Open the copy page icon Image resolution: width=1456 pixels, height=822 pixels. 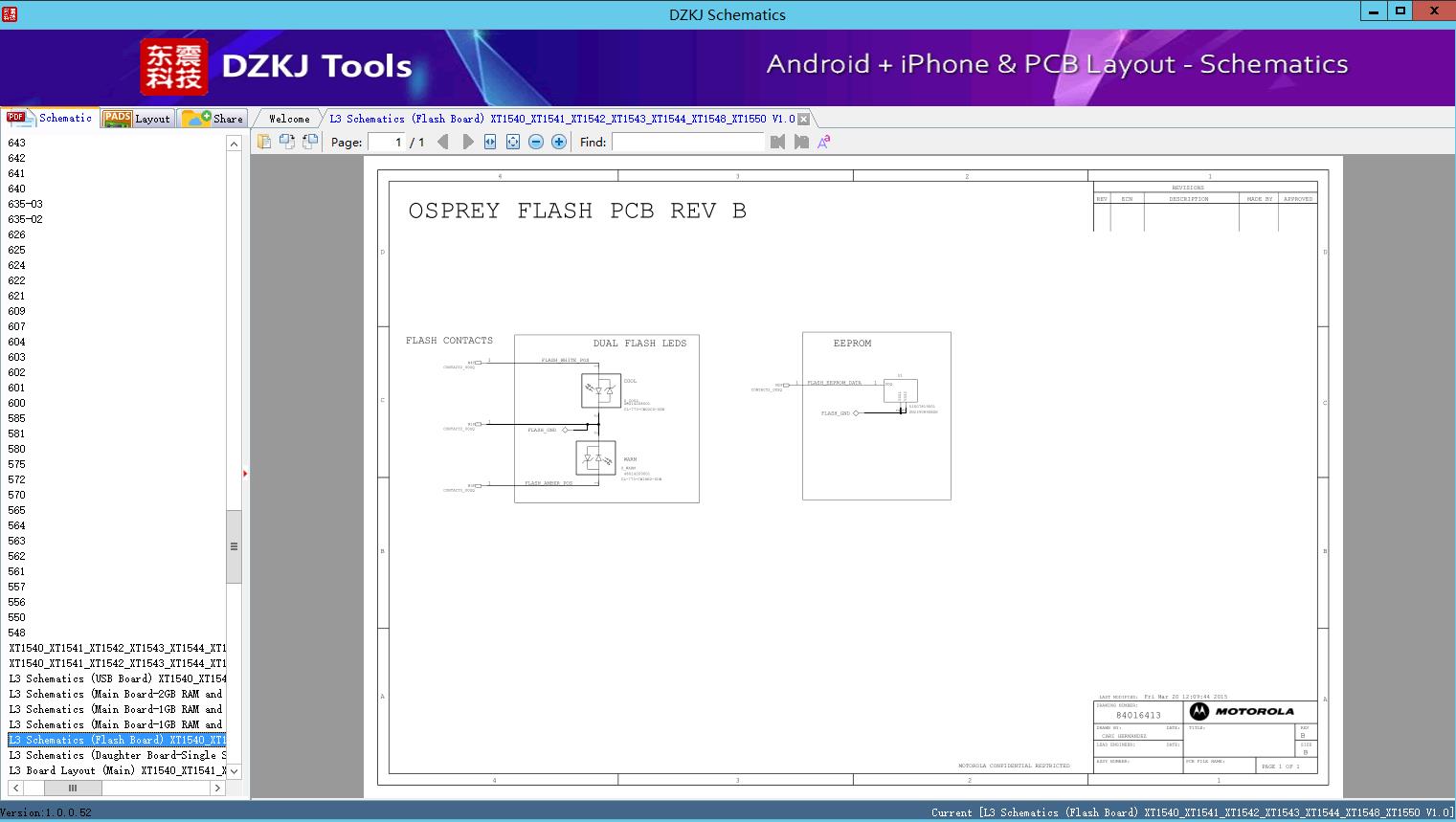[x=264, y=141]
